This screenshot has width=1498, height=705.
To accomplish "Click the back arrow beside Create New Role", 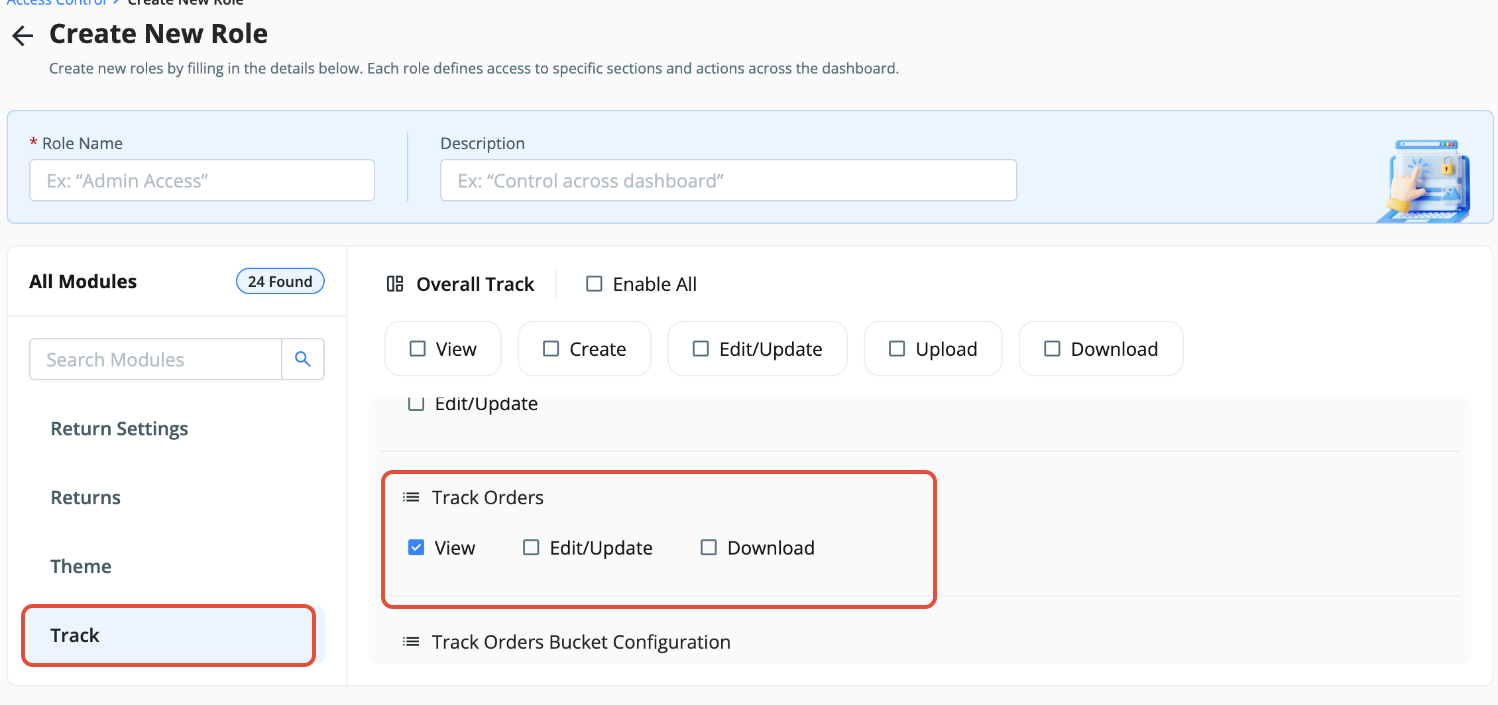I will 22,37.
